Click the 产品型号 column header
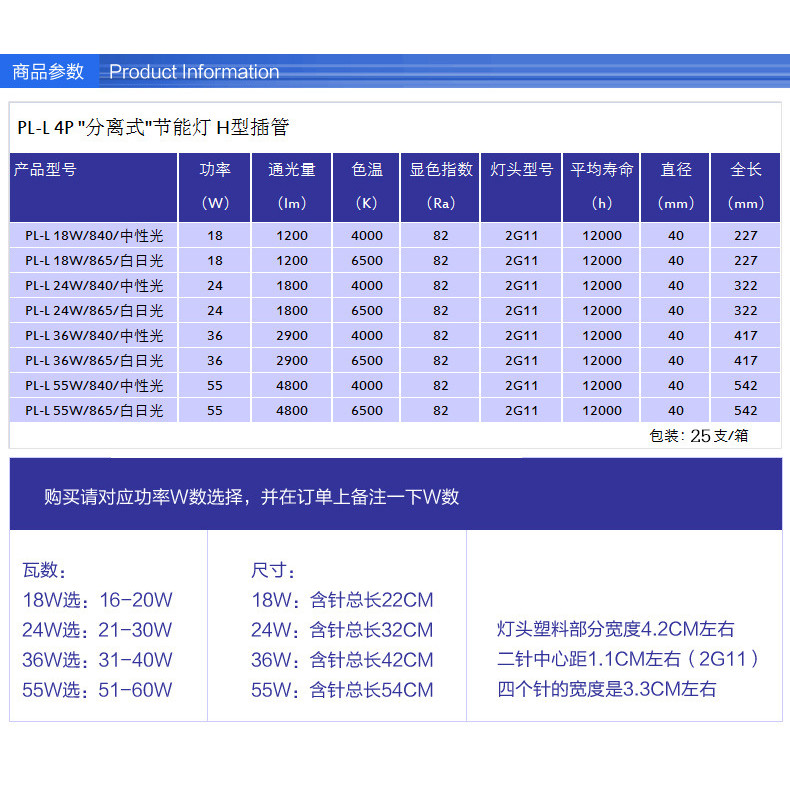This screenshot has width=790, height=790. pyautogui.click(x=45, y=170)
